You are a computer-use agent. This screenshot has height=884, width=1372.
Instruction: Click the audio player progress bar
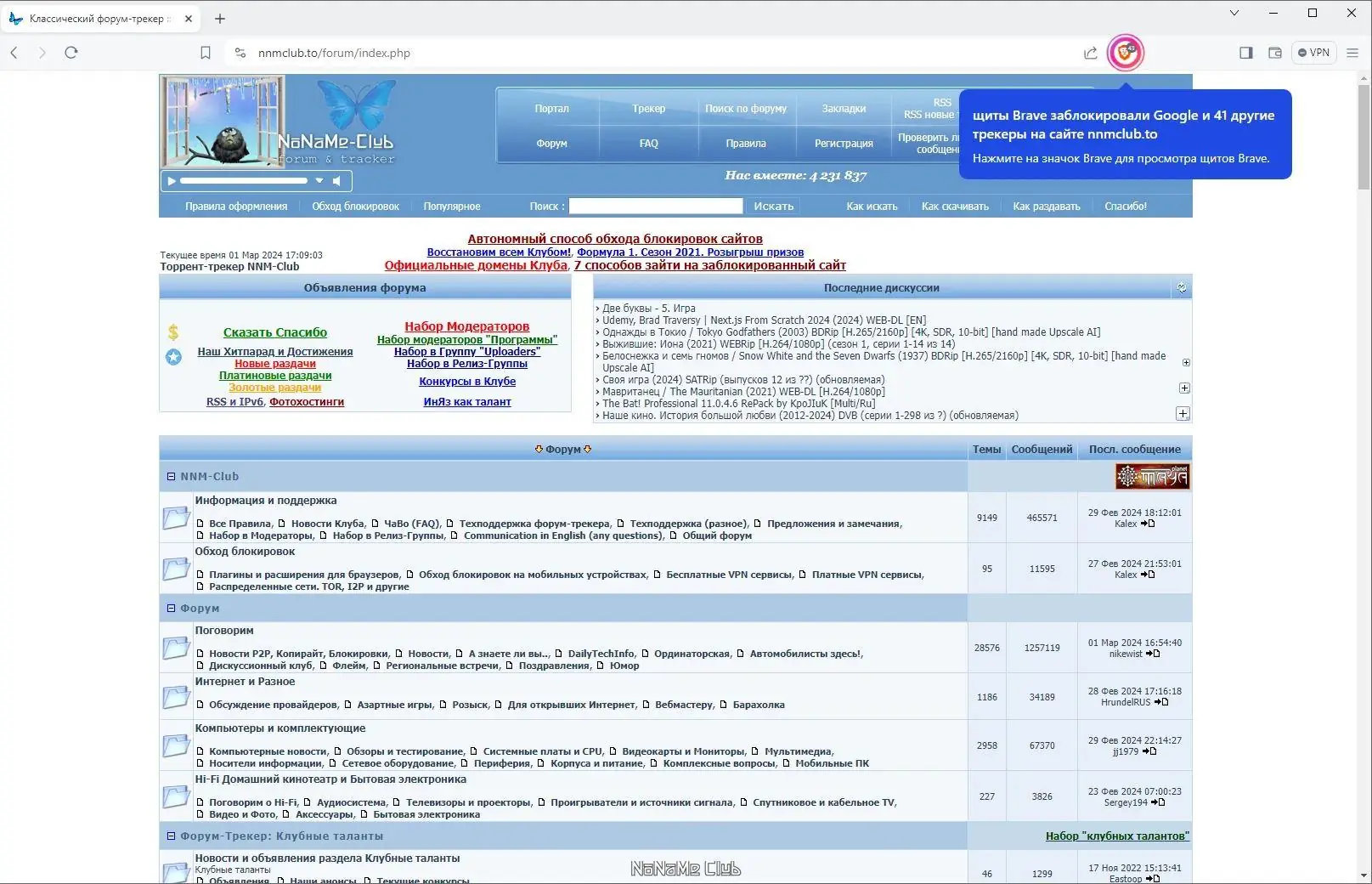pos(244,181)
